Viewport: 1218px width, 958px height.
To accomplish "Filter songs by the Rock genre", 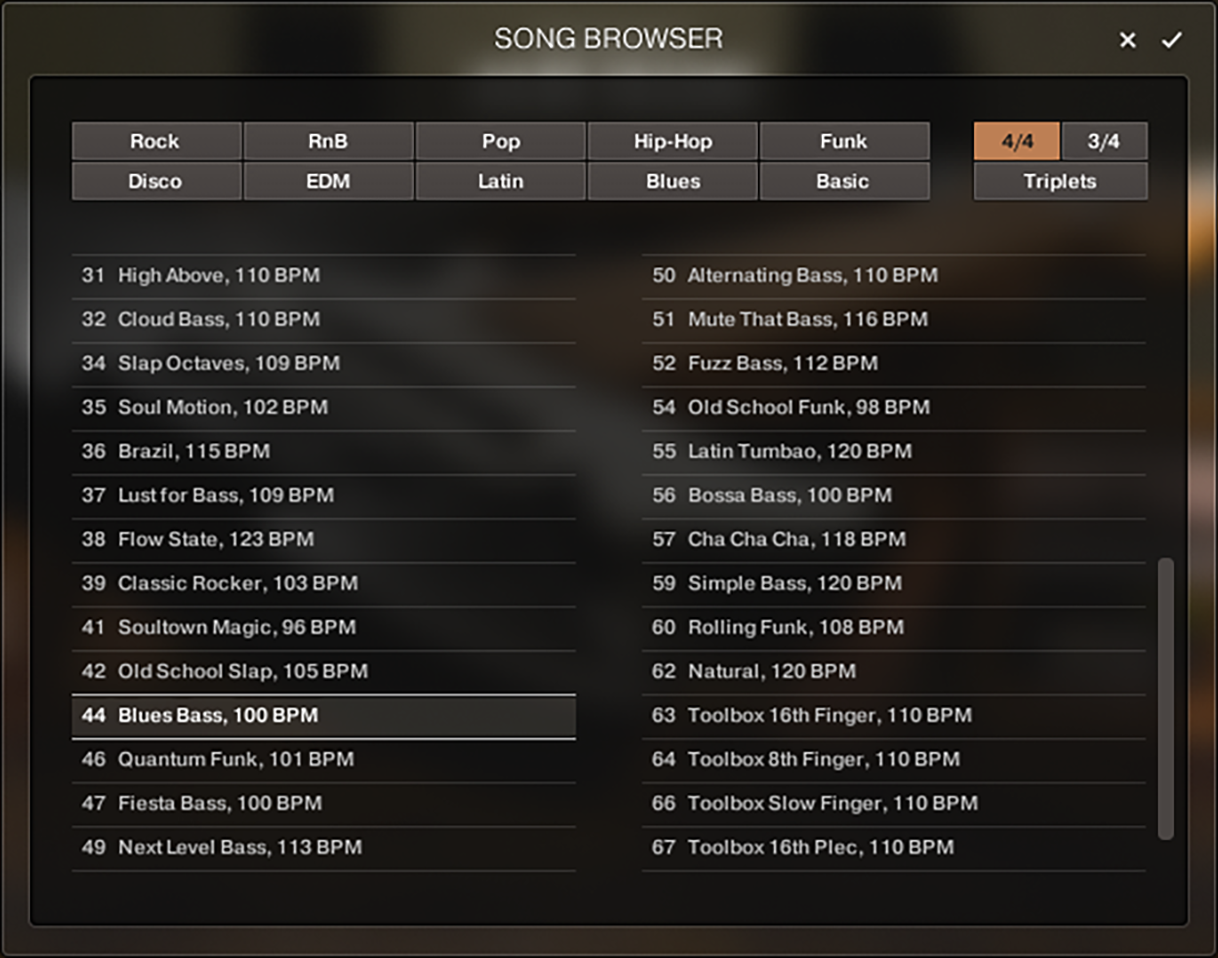I will point(156,141).
